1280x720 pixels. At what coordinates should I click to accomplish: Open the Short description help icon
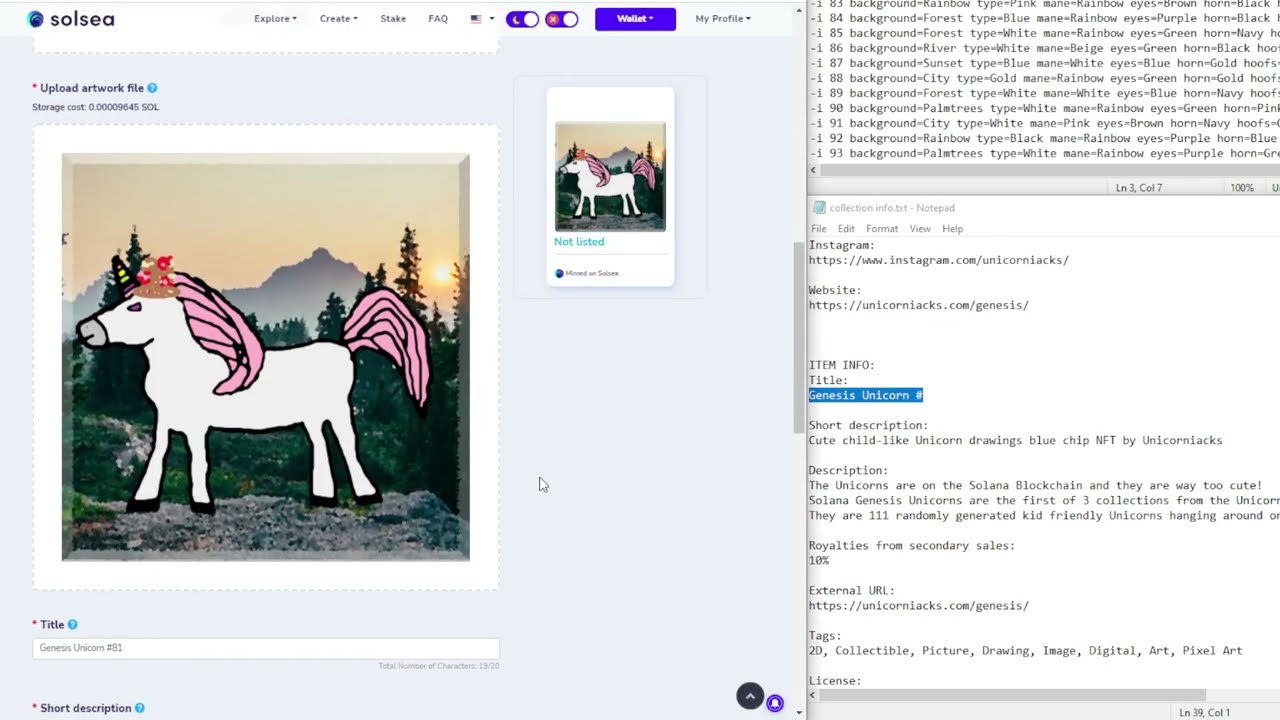pos(139,708)
